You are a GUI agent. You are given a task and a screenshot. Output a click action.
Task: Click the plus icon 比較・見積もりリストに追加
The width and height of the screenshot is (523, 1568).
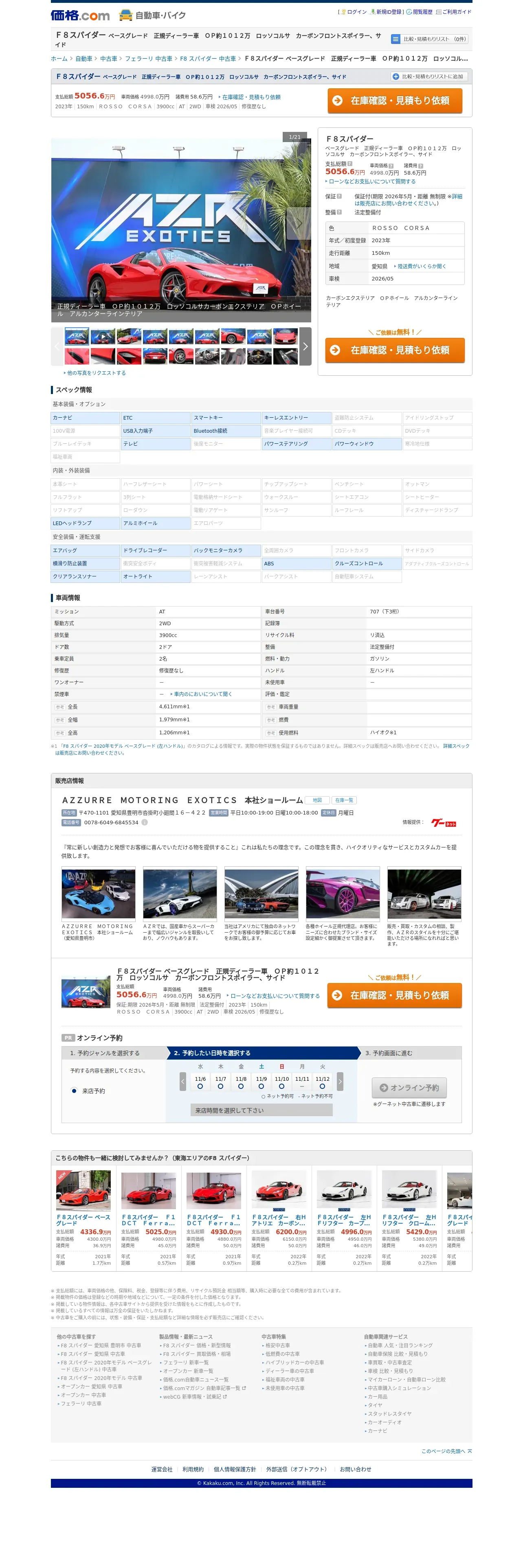396,77
